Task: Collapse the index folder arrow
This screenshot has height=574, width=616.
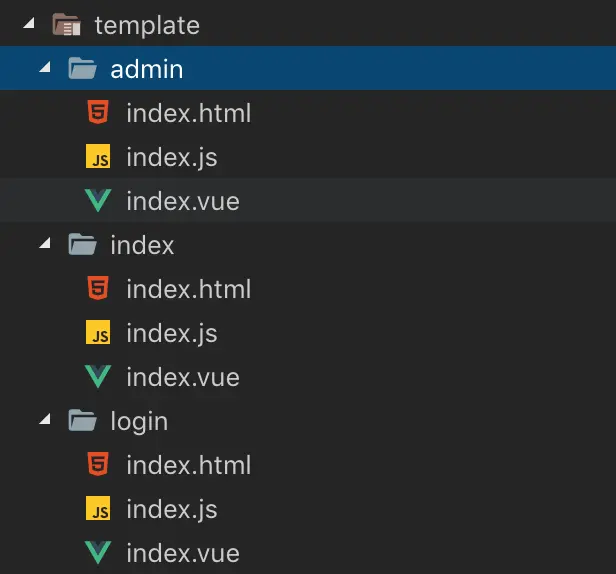Action: pos(44,244)
